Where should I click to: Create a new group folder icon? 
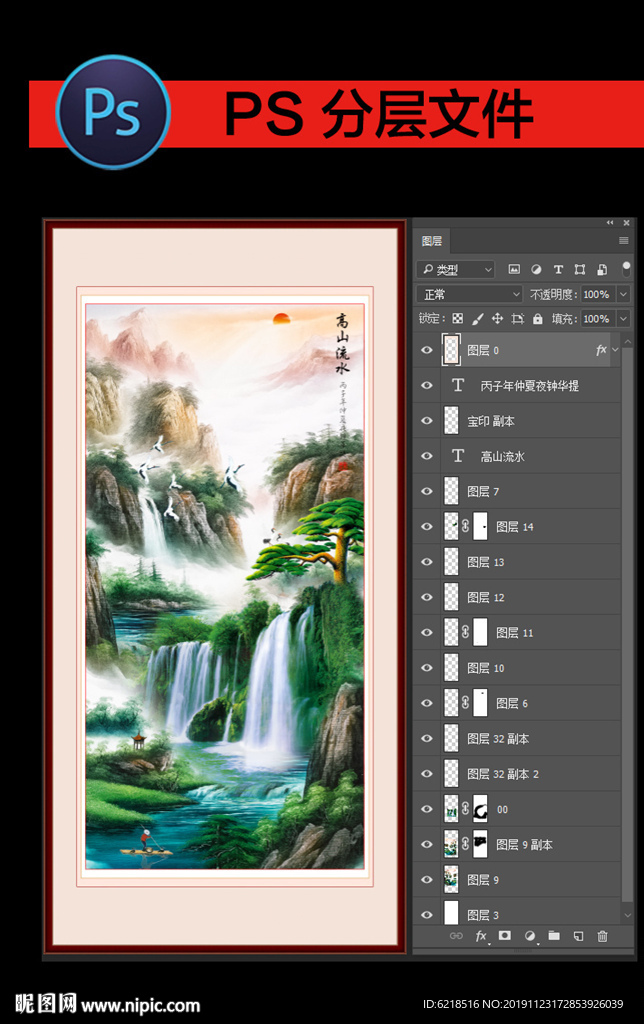coord(554,935)
